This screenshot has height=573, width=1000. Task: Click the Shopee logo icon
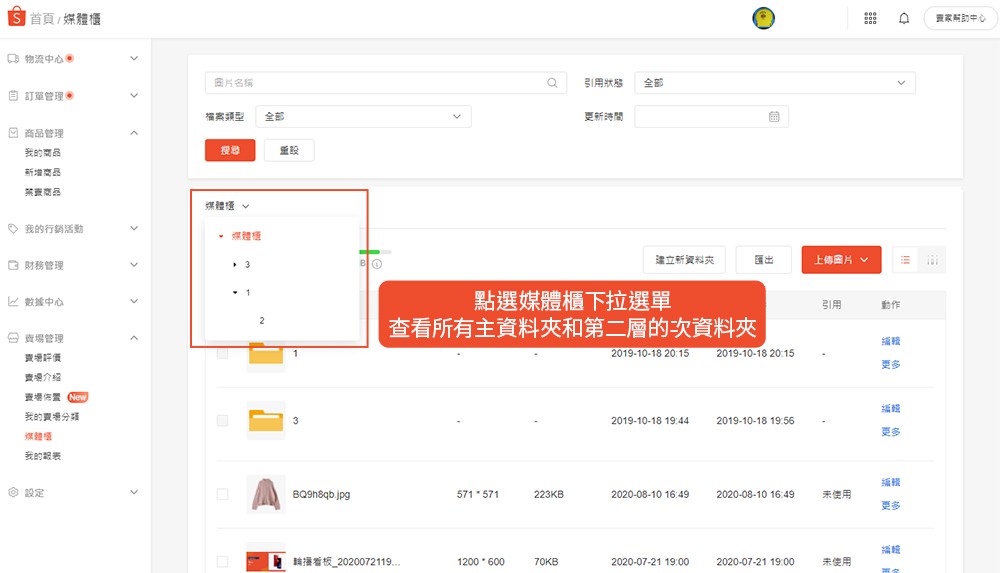point(15,18)
